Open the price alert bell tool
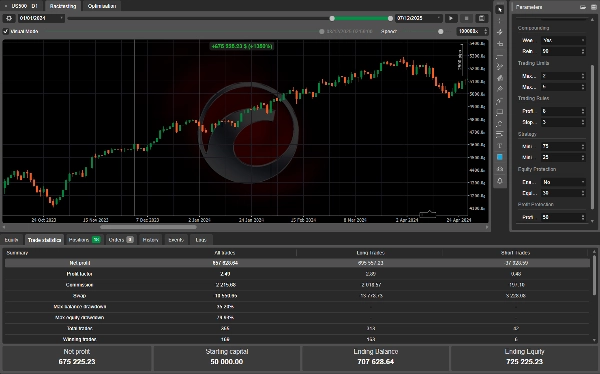 click(500, 181)
